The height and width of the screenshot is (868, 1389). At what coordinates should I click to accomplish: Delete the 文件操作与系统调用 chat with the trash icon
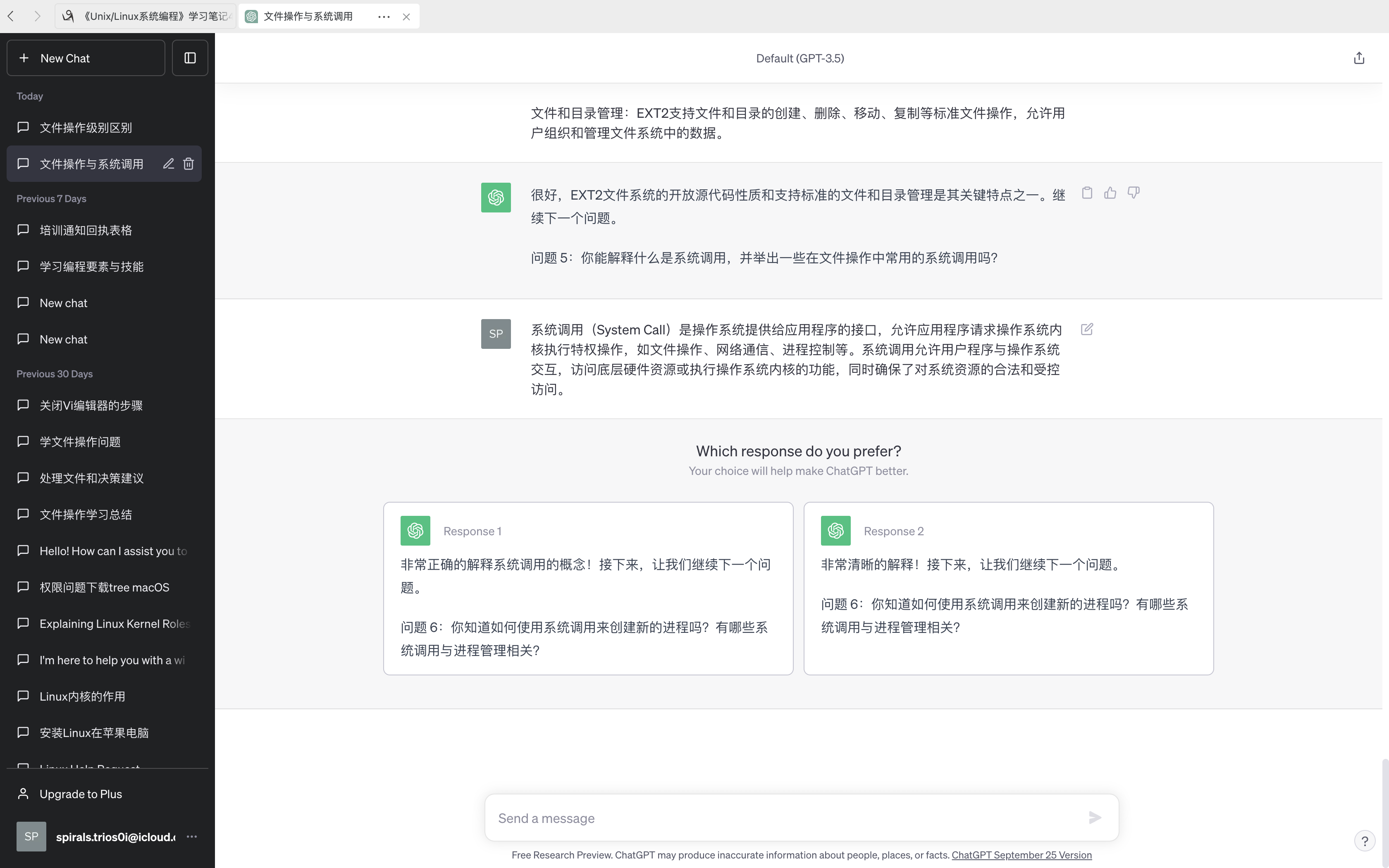[188, 164]
